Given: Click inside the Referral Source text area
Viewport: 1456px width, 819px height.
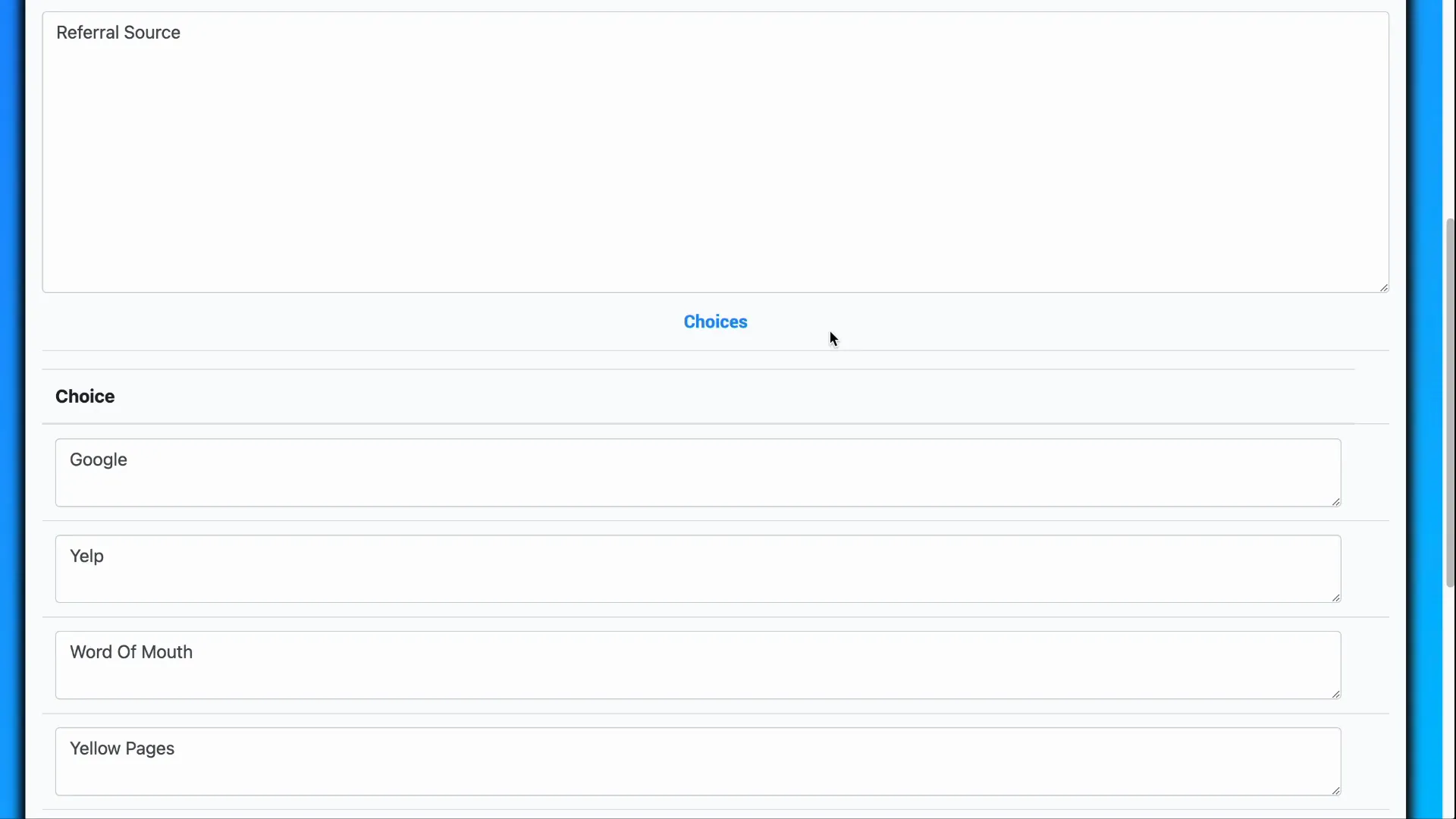Looking at the screenshot, I should pos(713,152).
